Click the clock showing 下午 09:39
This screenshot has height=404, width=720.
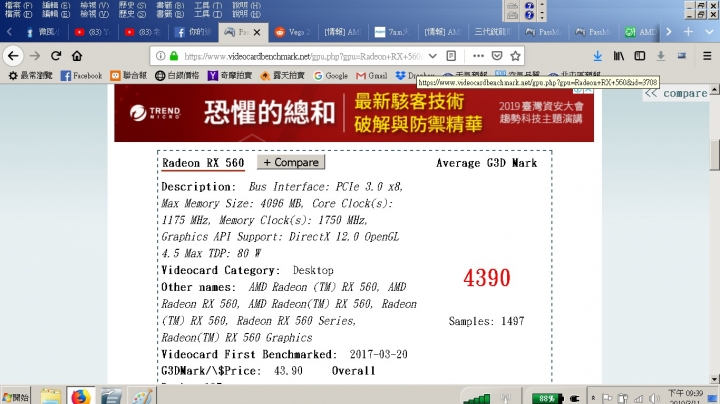pos(685,393)
